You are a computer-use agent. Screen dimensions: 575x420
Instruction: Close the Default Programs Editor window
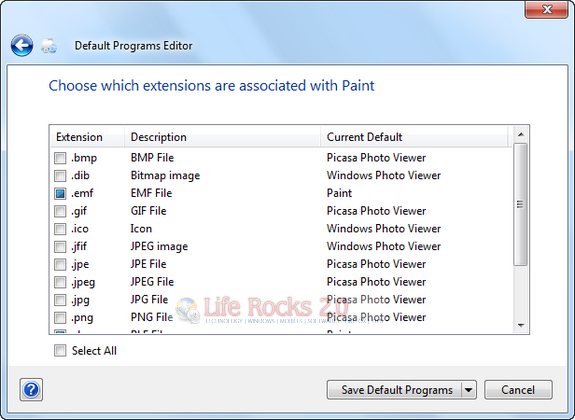[547, 9]
